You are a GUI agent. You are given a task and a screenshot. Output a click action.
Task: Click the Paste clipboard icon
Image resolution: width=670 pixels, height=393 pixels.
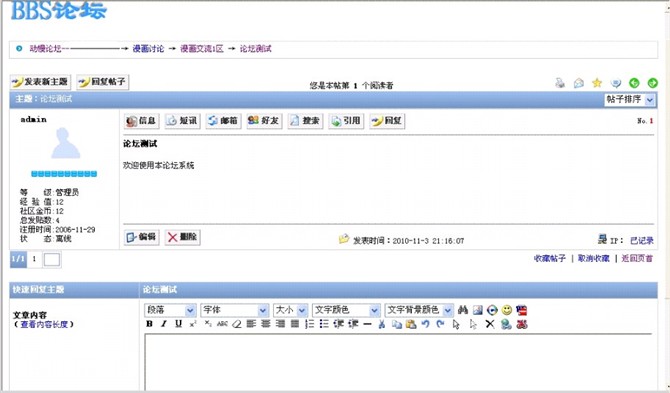(411, 324)
